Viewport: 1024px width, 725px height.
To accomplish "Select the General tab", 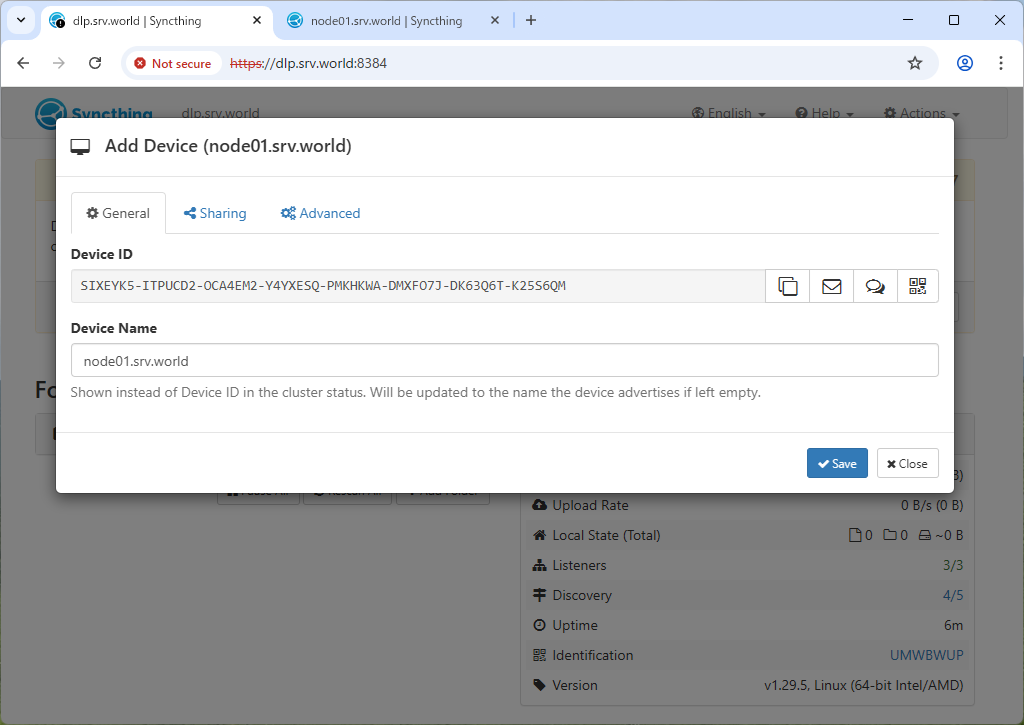I will 118,213.
